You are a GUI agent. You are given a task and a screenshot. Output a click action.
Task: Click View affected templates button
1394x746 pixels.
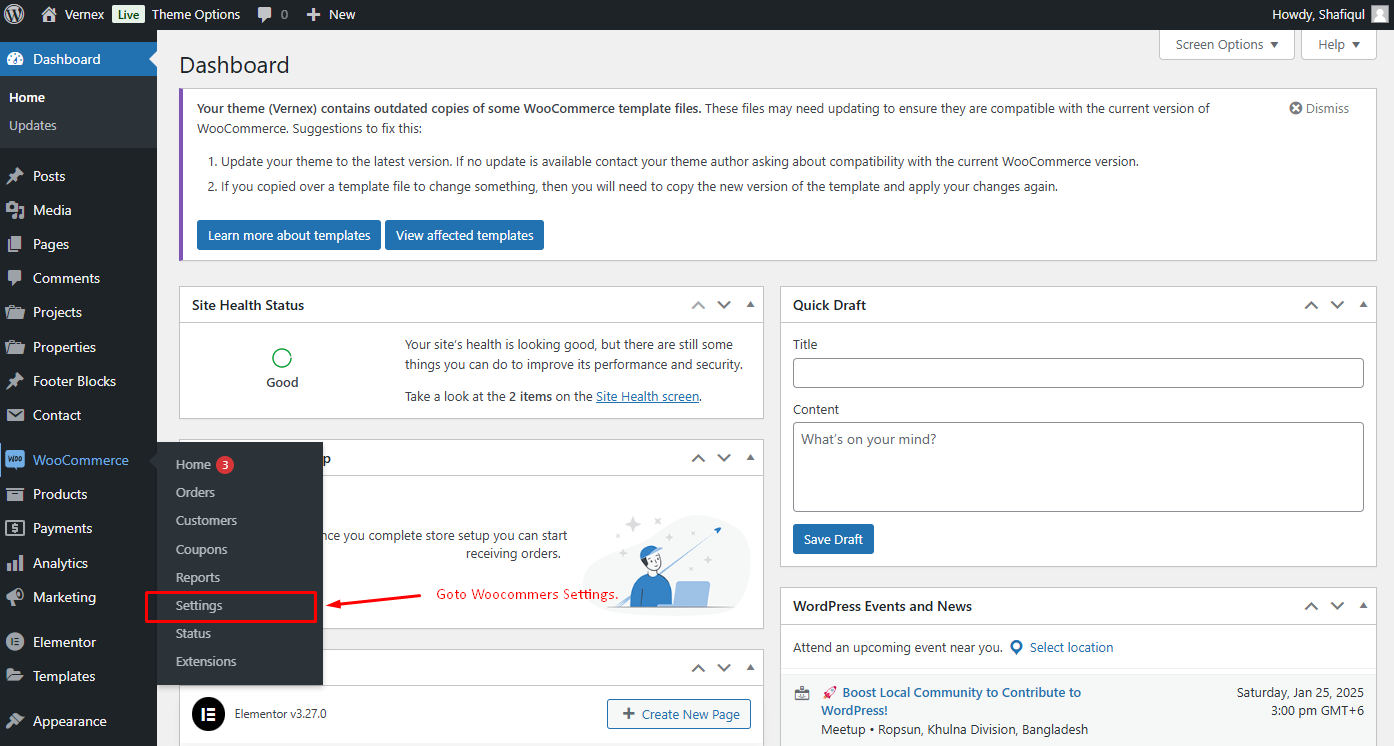[x=464, y=235]
